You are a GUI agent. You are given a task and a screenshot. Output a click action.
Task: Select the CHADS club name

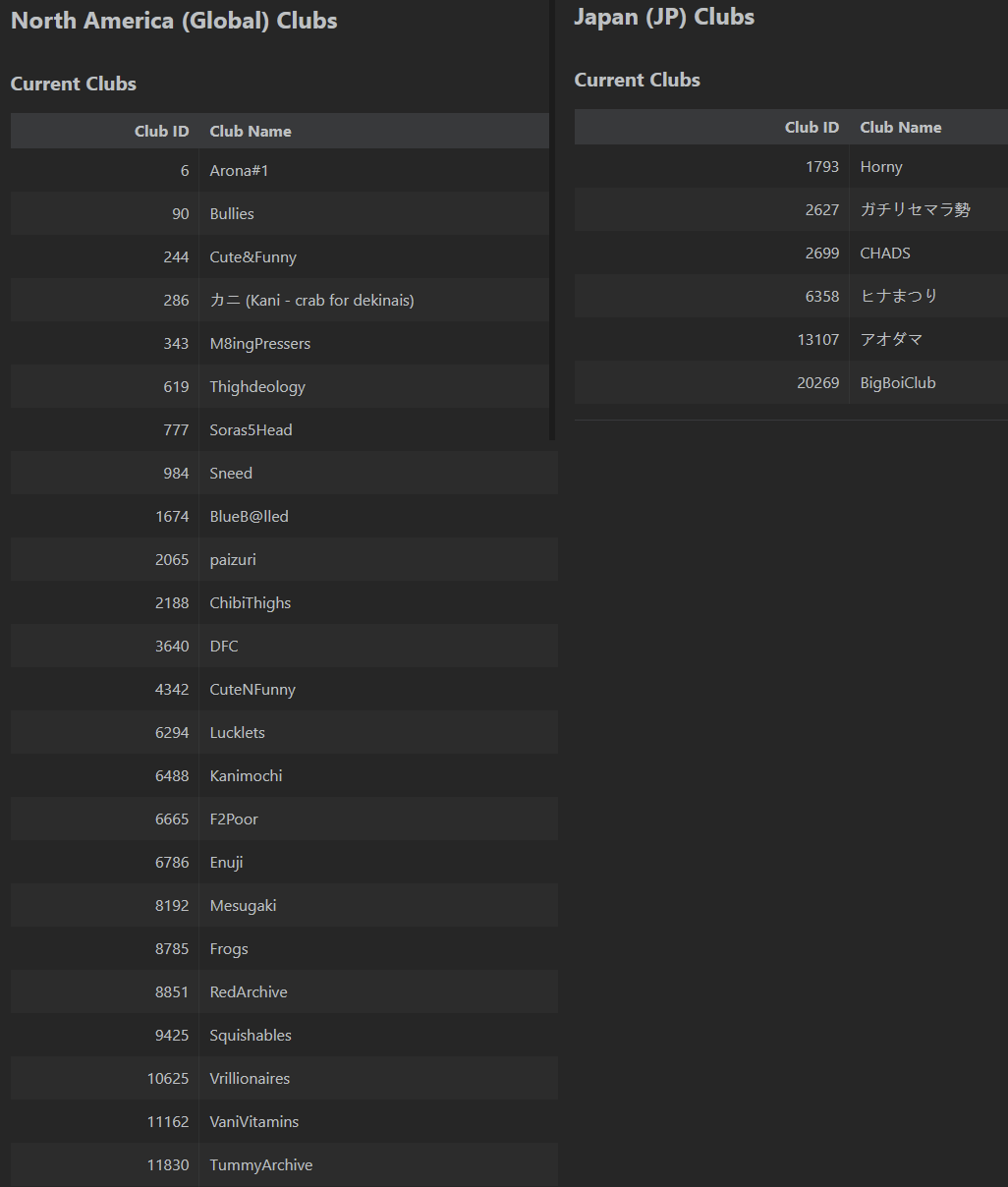pos(885,253)
